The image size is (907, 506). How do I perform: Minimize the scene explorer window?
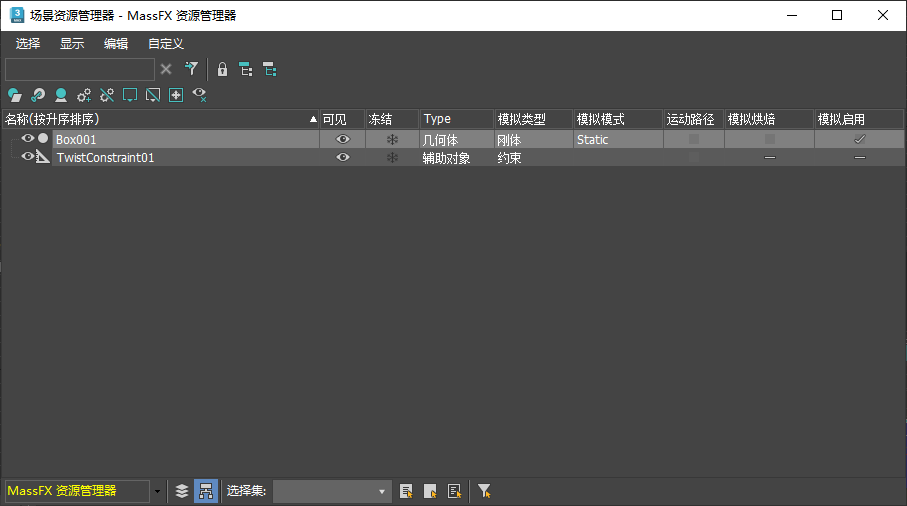[792, 15]
